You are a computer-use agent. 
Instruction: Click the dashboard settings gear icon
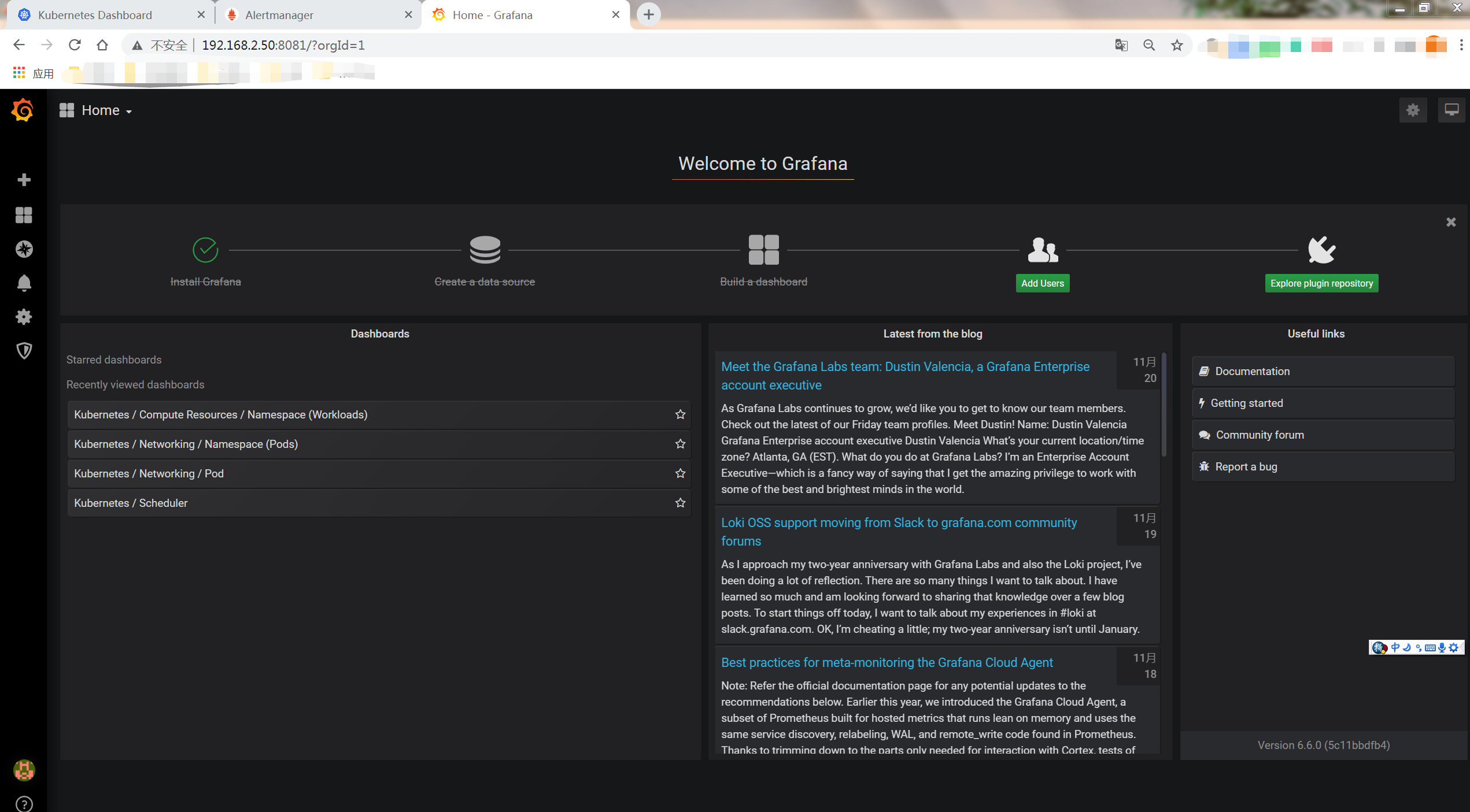click(x=1413, y=110)
